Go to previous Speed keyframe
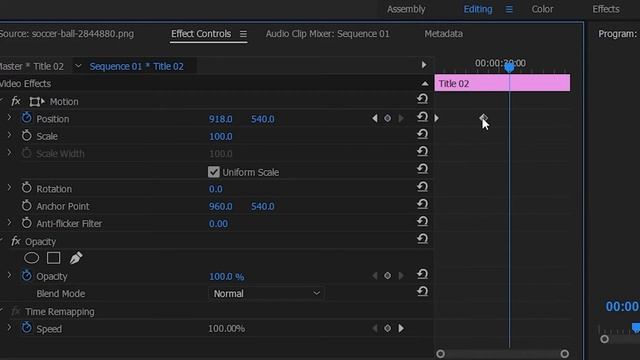This screenshot has width=640, height=360. 375,328
